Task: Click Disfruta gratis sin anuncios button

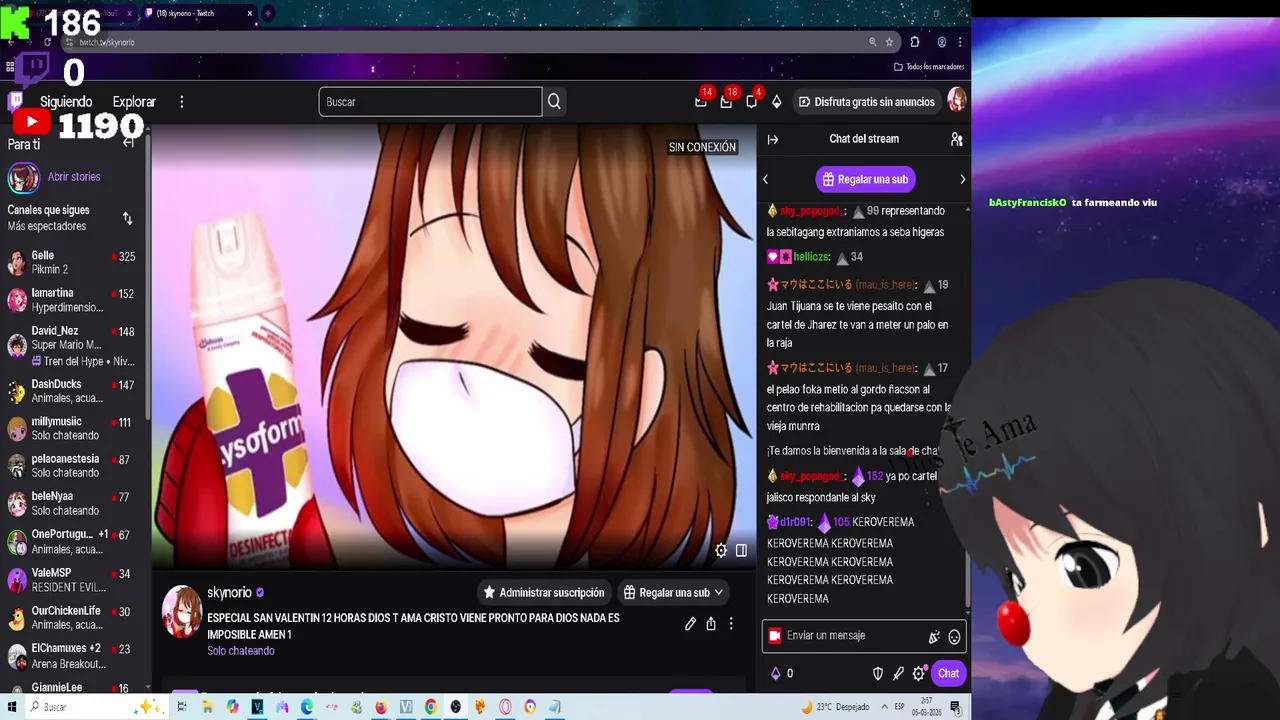Action: click(867, 102)
